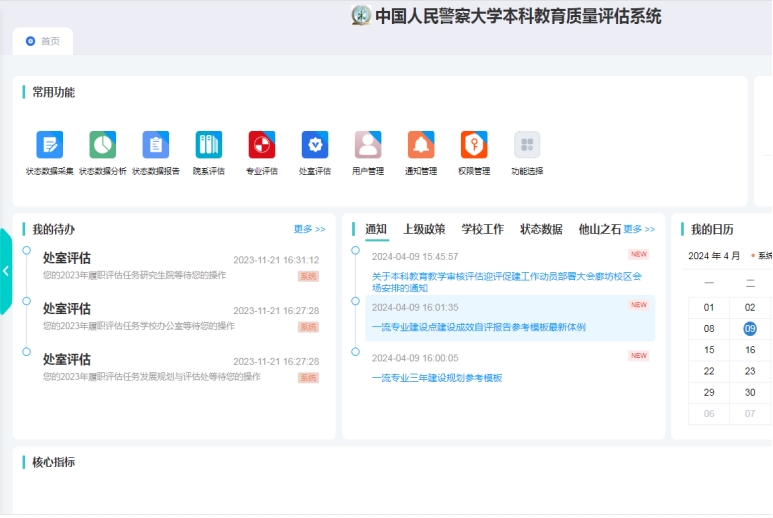Expand 更多 beside 他山之石 tab
Viewport: 773px width, 518px height.
(639, 229)
